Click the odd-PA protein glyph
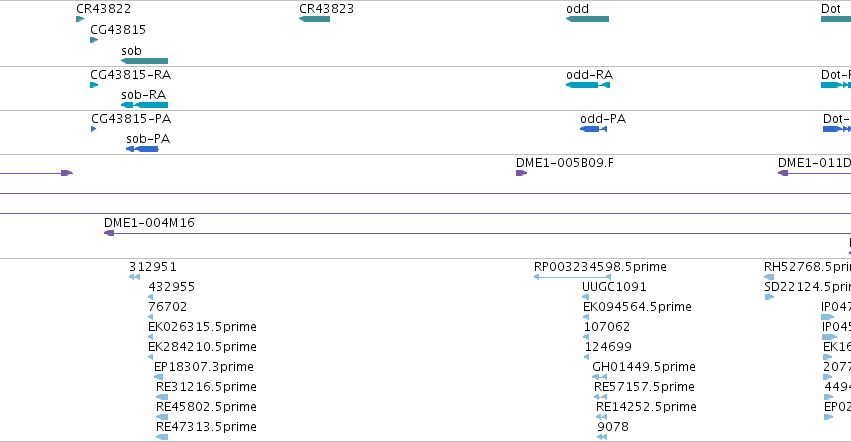The width and height of the screenshot is (851, 442). click(x=593, y=129)
